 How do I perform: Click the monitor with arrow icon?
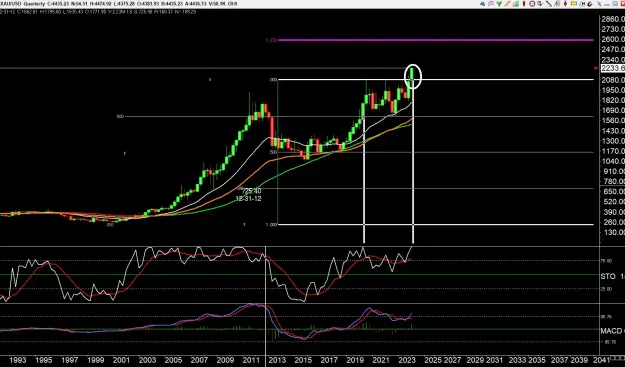click(540, 4)
